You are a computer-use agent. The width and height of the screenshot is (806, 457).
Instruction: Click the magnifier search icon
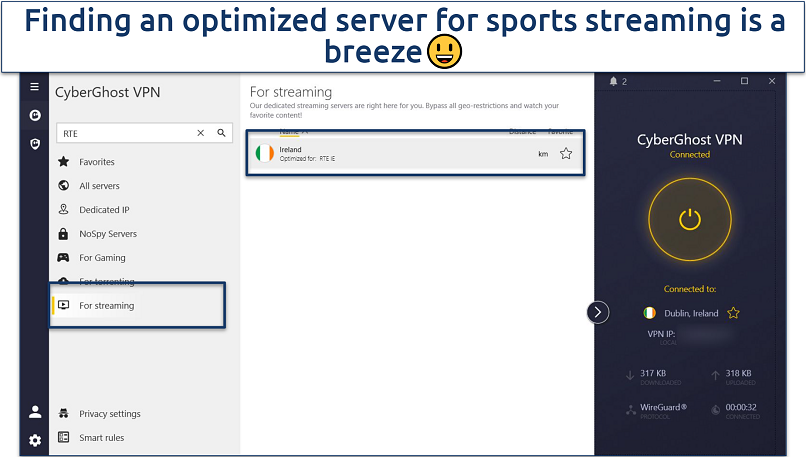pos(222,133)
